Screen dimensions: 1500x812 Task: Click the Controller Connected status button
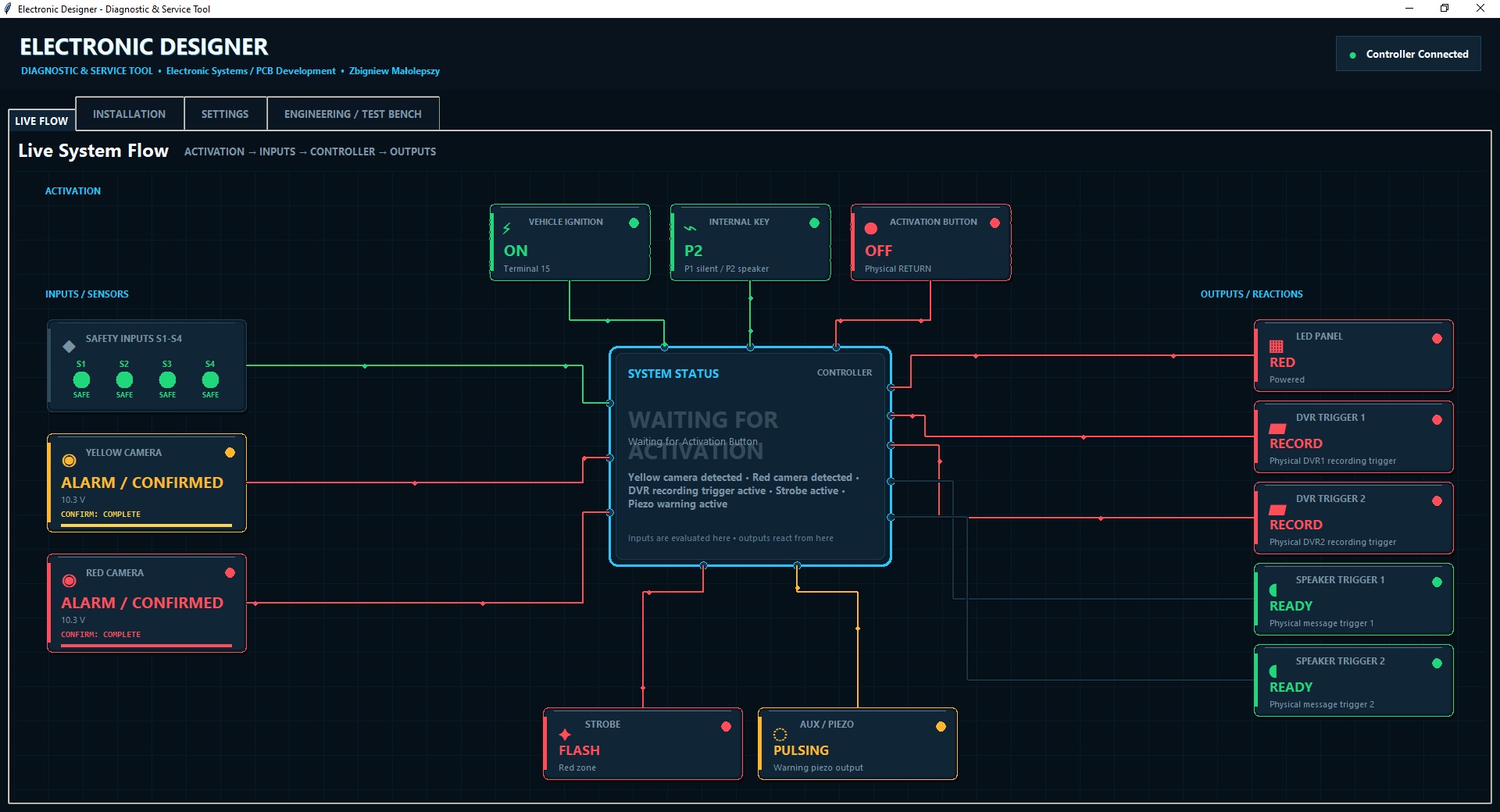pyautogui.click(x=1408, y=54)
